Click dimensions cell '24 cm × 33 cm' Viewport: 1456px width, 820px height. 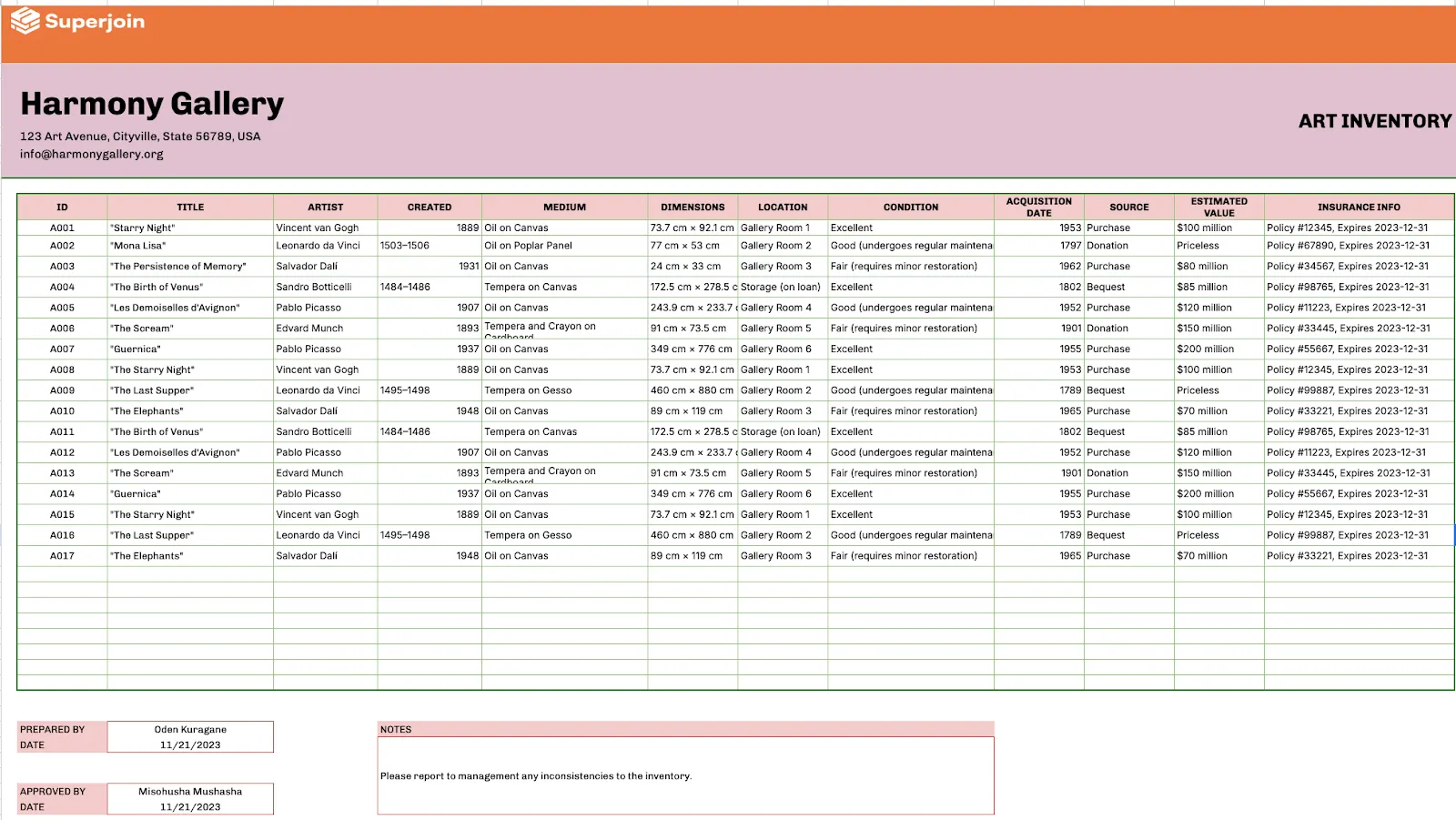click(693, 267)
